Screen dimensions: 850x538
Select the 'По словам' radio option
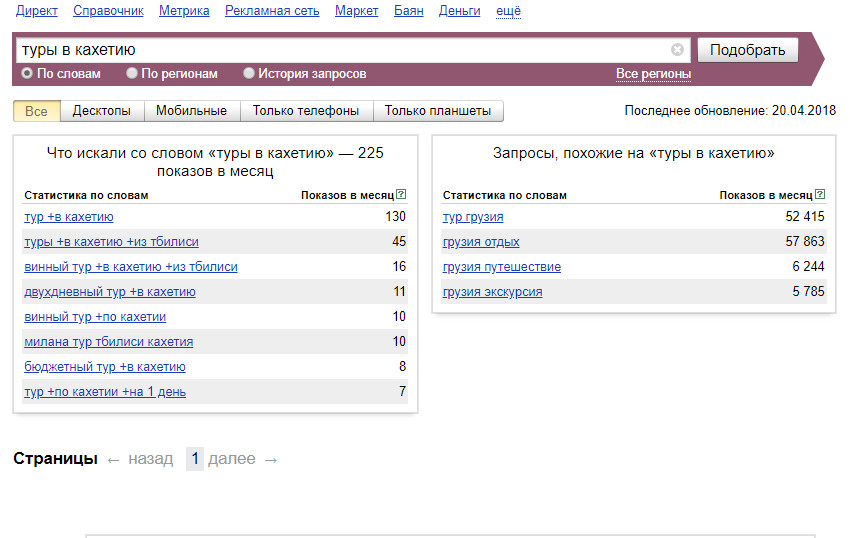pyautogui.click(x=27, y=73)
